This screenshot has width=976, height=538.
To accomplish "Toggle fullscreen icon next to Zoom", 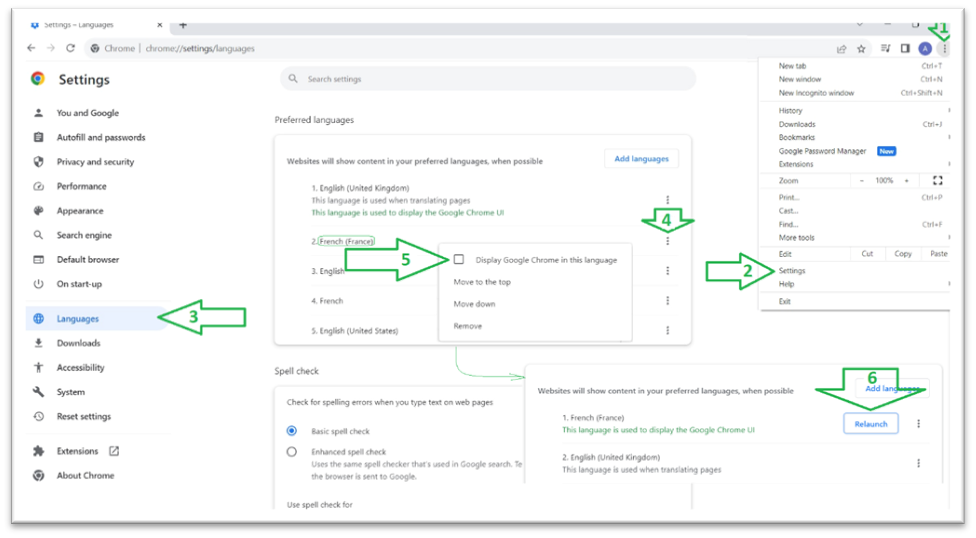I will click(937, 181).
